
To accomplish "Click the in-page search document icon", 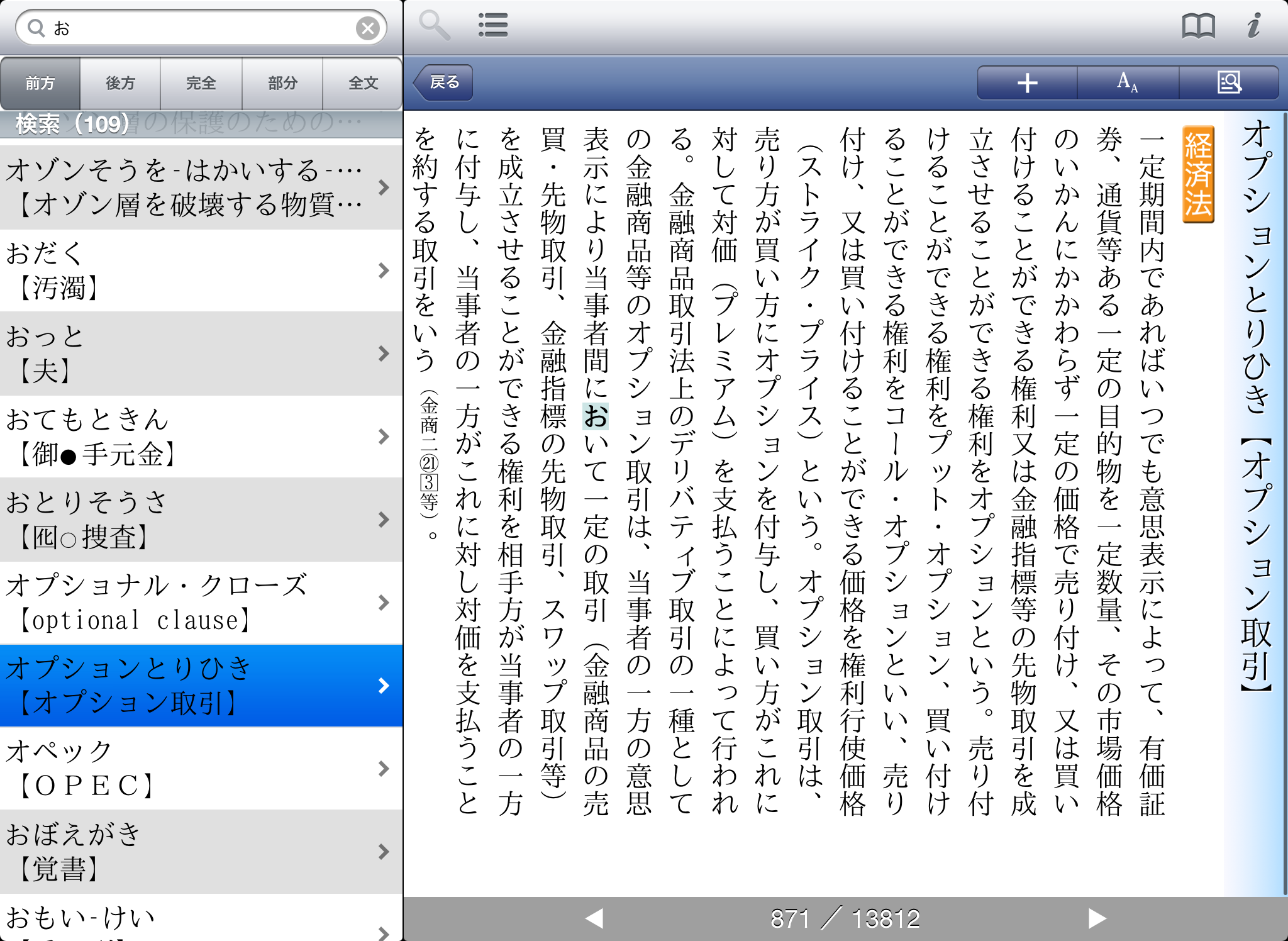I will pos(1229,82).
